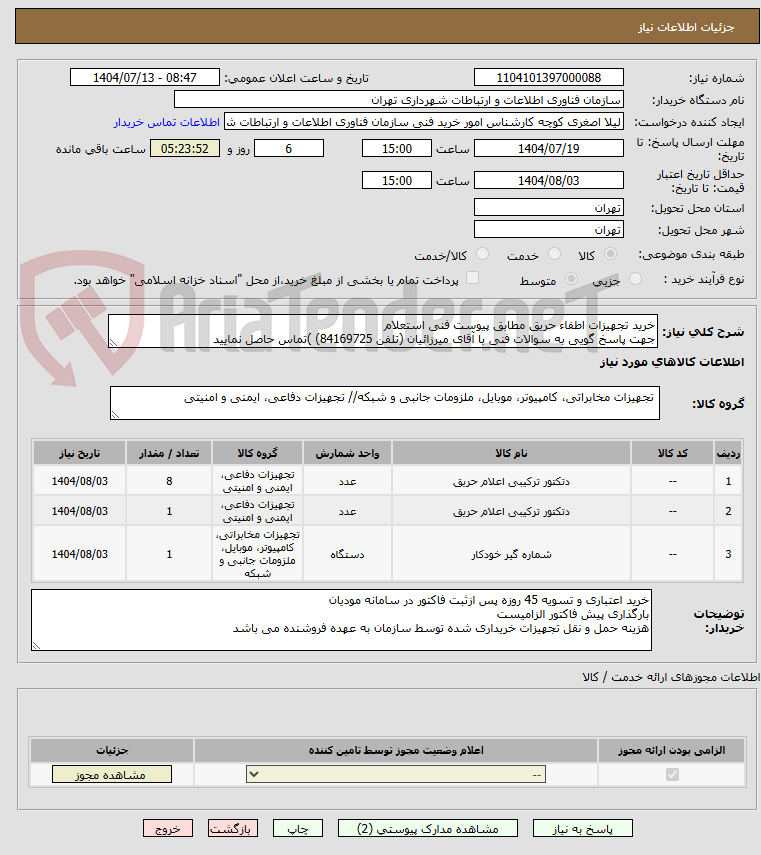Click the delivery province field 'تهران'
Image resolution: width=761 pixels, height=855 pixels.
coord(549,207)
